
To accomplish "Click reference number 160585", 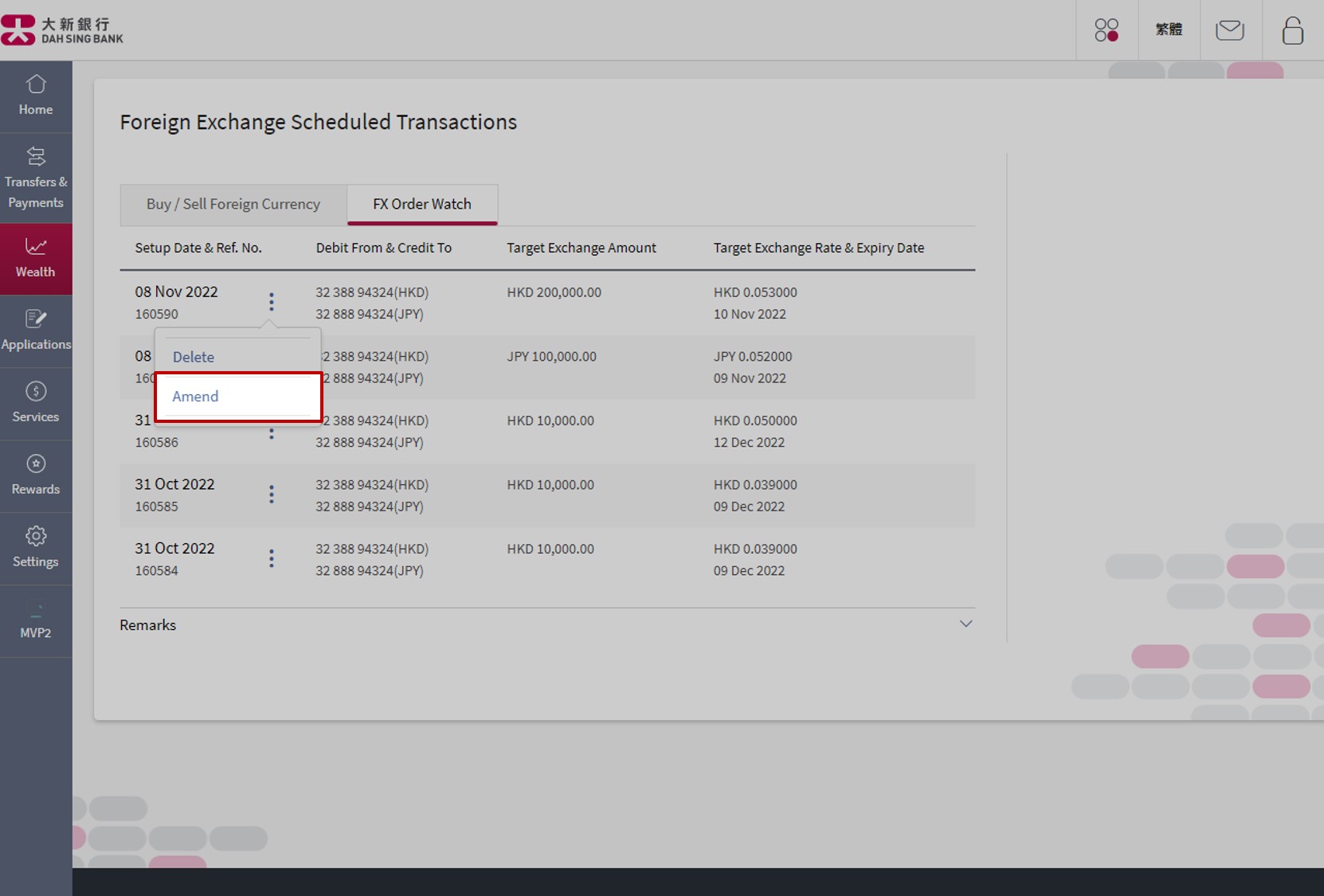I will pos(157,507).
